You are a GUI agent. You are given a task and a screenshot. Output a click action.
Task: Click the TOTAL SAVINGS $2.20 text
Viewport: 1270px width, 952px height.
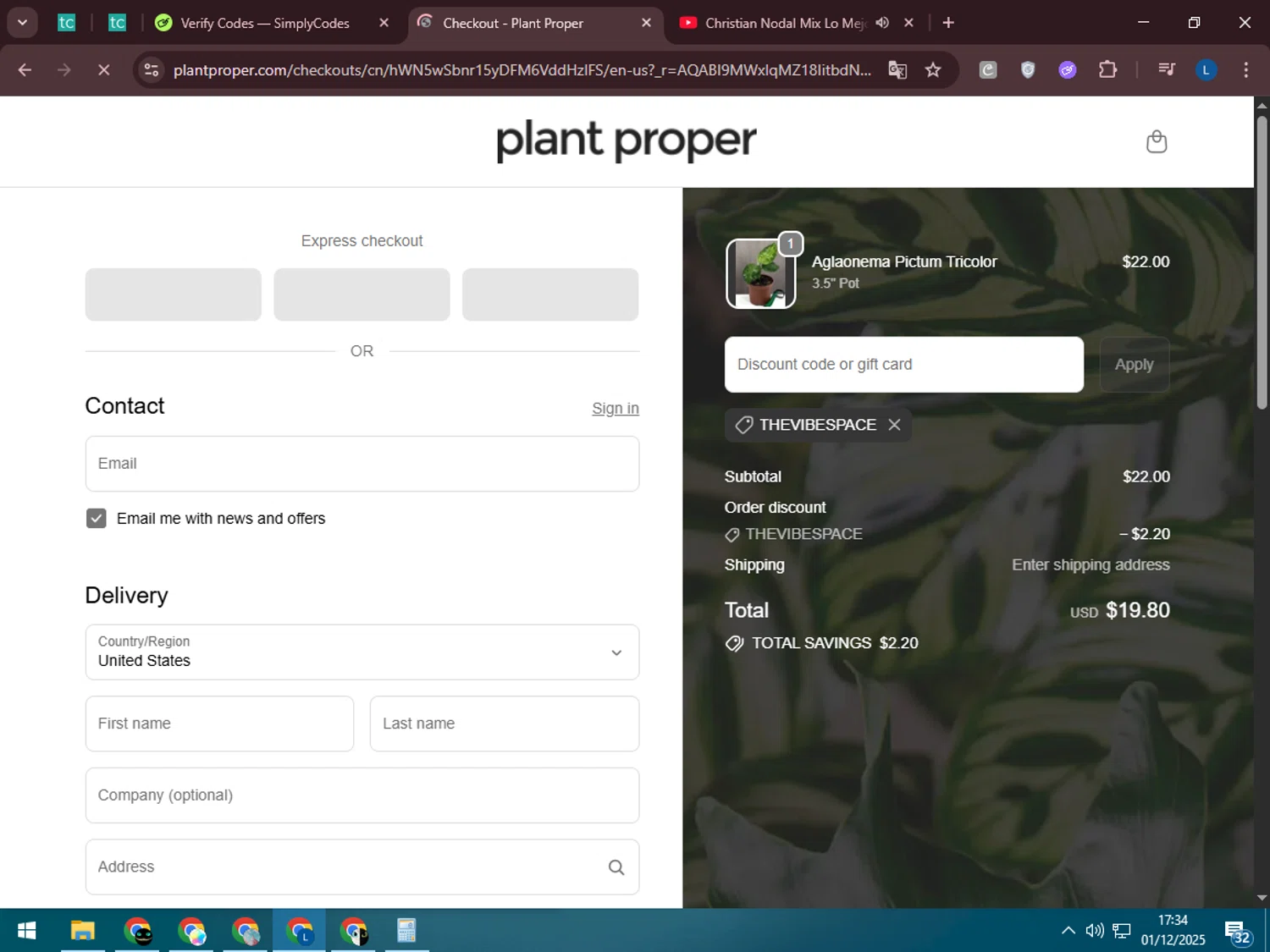(835, 643)
